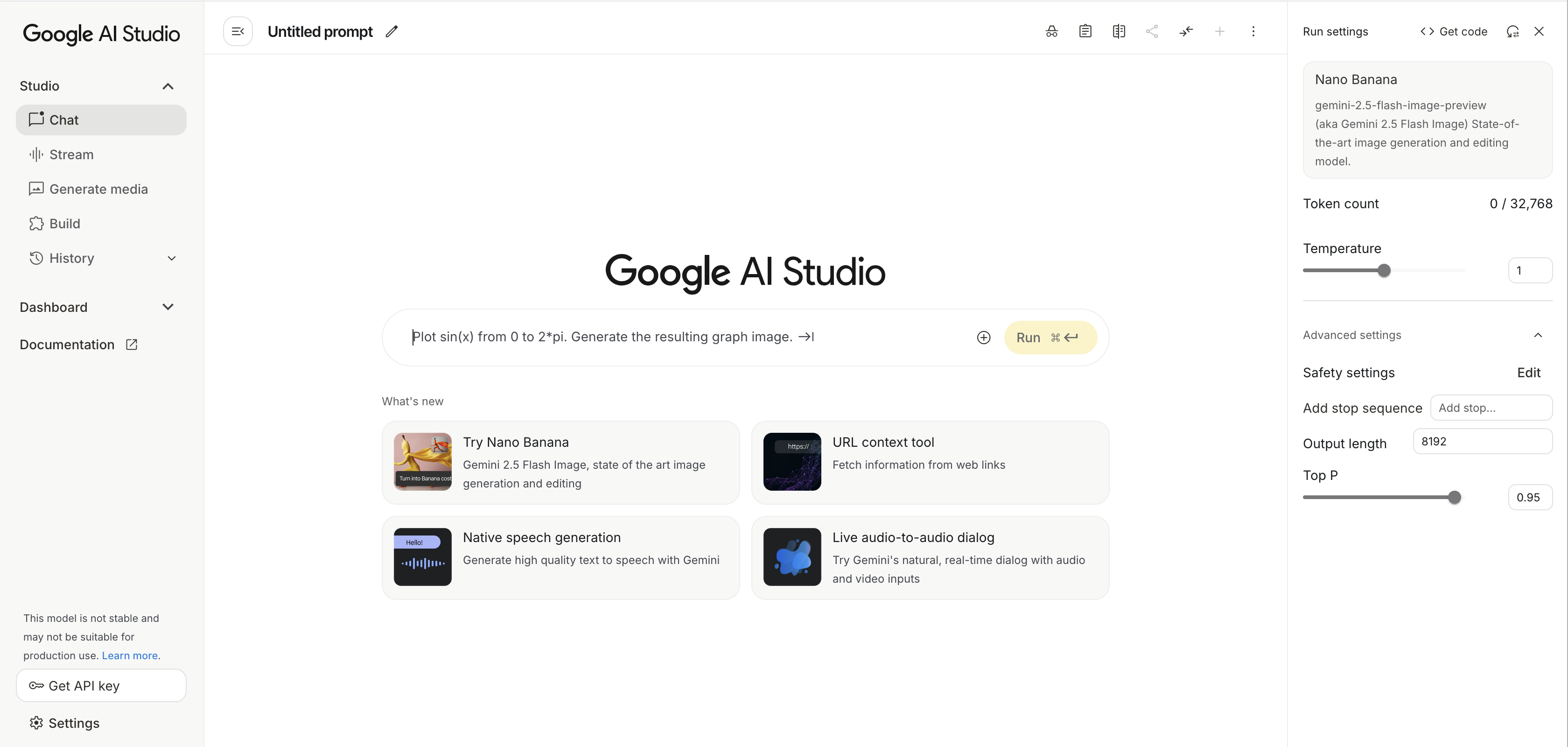Click the Add stop sequence field
1568x747 pixels.
point(1491,408)
